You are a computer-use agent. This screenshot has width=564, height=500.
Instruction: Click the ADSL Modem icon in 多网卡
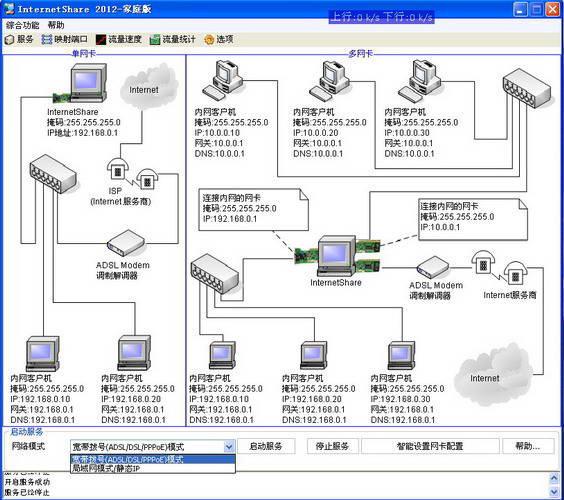[433, 267]
